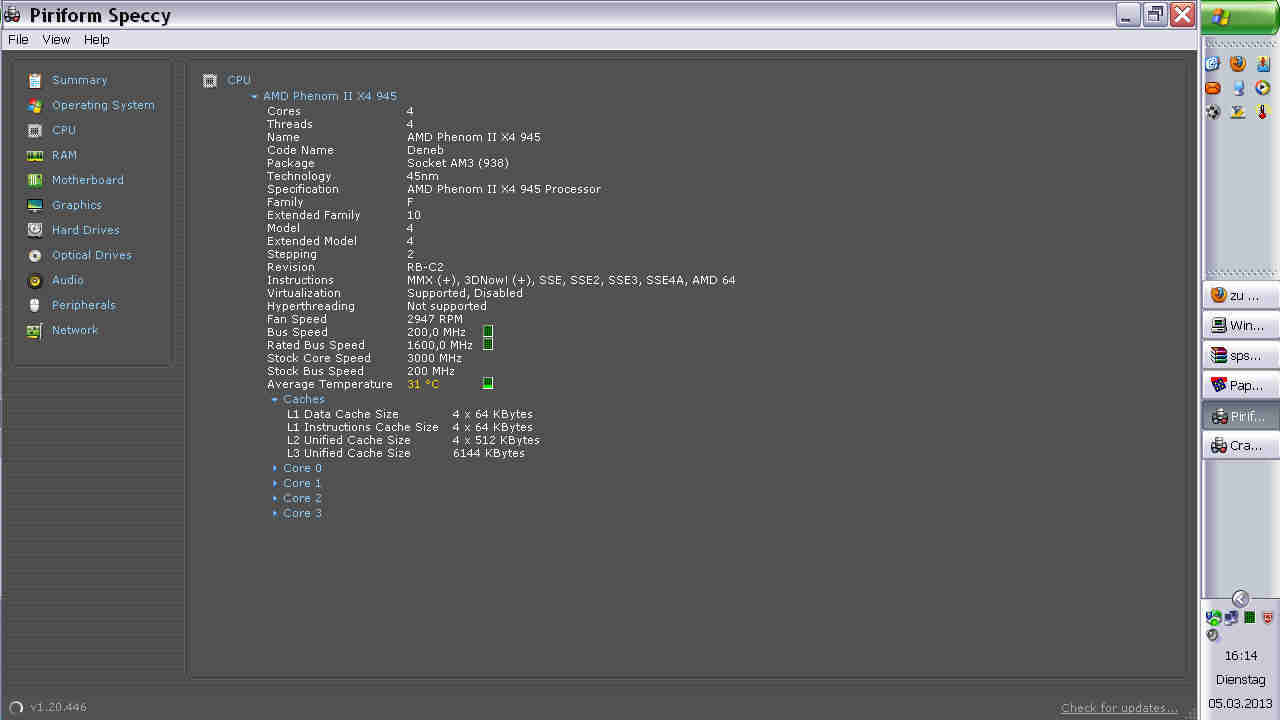Go to Summary section
Screen dimensions: 1280x720
click(x=80, y=80)
